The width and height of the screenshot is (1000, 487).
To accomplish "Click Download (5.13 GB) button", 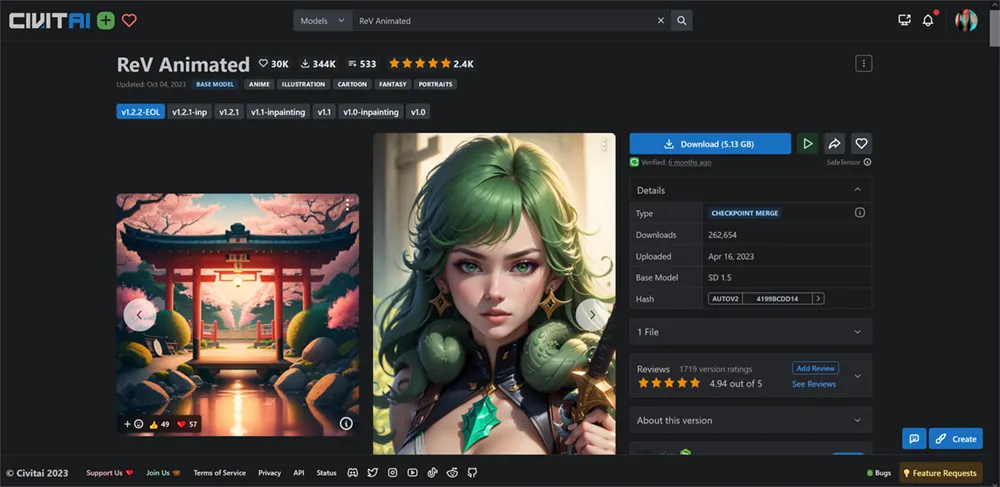I will pyautogui.click(x=710, y=143).
